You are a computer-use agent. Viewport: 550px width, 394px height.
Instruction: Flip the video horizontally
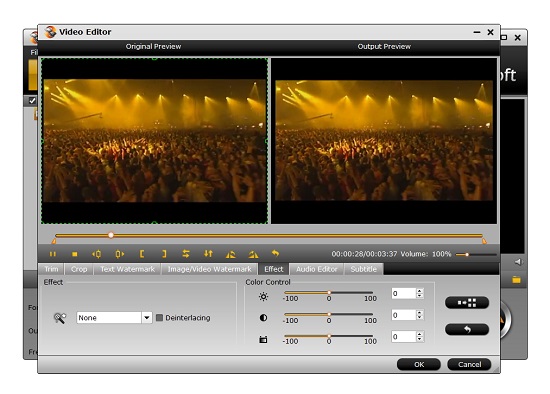point(186,253)
